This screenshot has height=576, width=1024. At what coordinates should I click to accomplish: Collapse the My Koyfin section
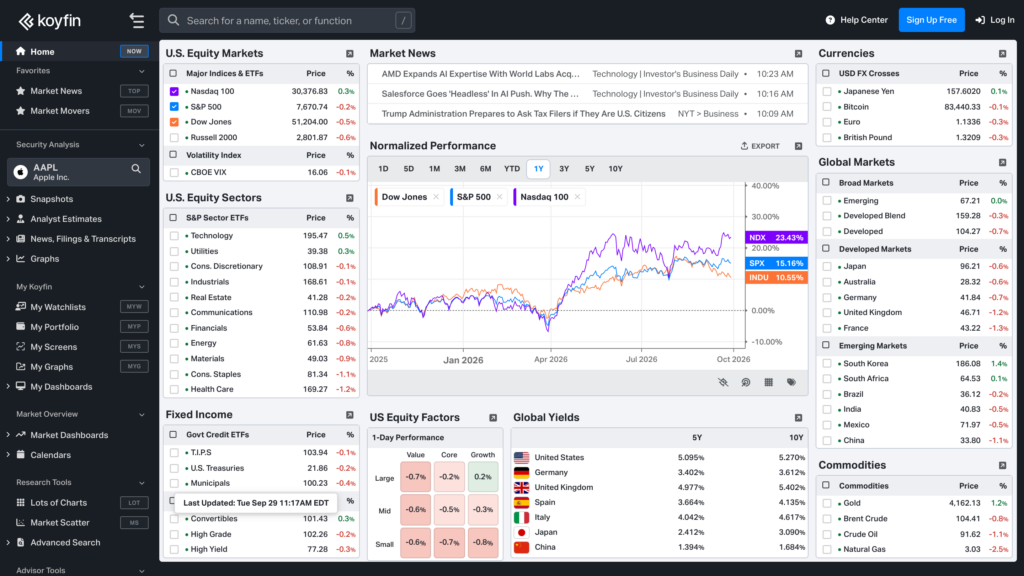pyautogui.click(x=142, y=287)
